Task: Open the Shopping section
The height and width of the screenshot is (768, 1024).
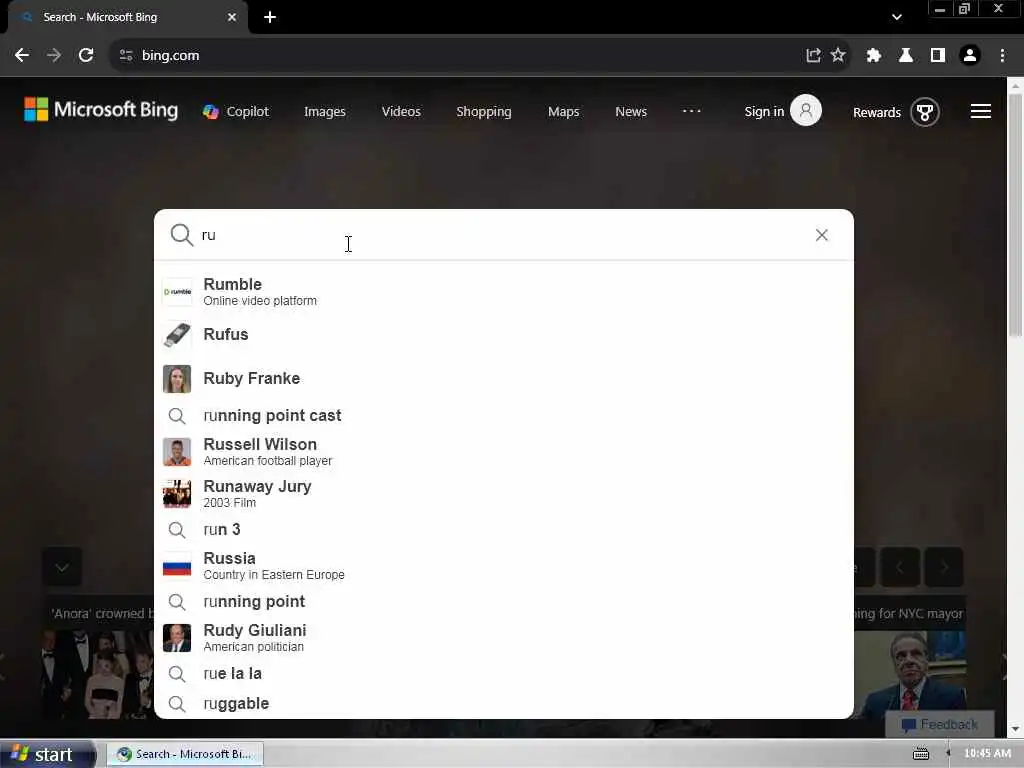Action: click(x=484, y=112)
